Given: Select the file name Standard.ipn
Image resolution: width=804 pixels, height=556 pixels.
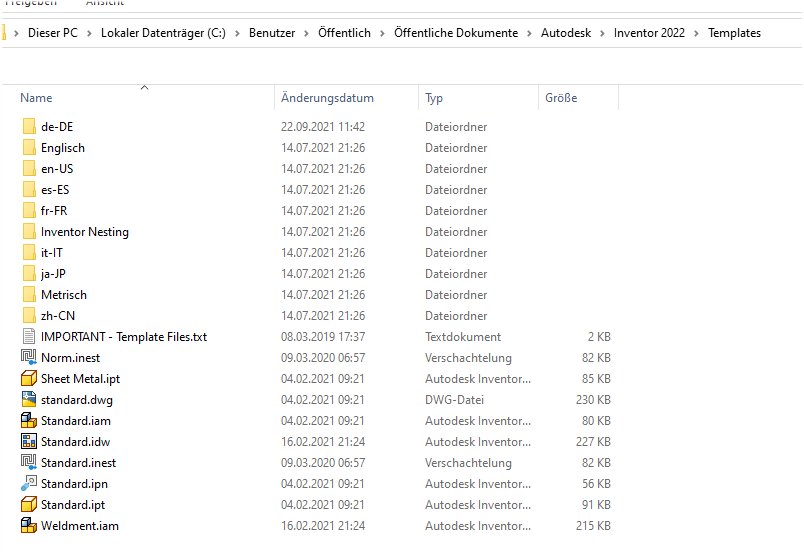Looking at the screenshot, I should (74, 484).
